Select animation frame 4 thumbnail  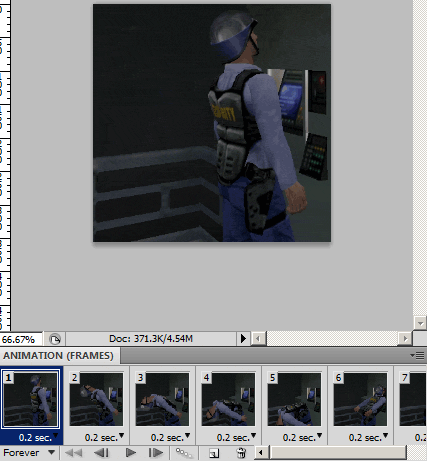click(x=228, y=399)
